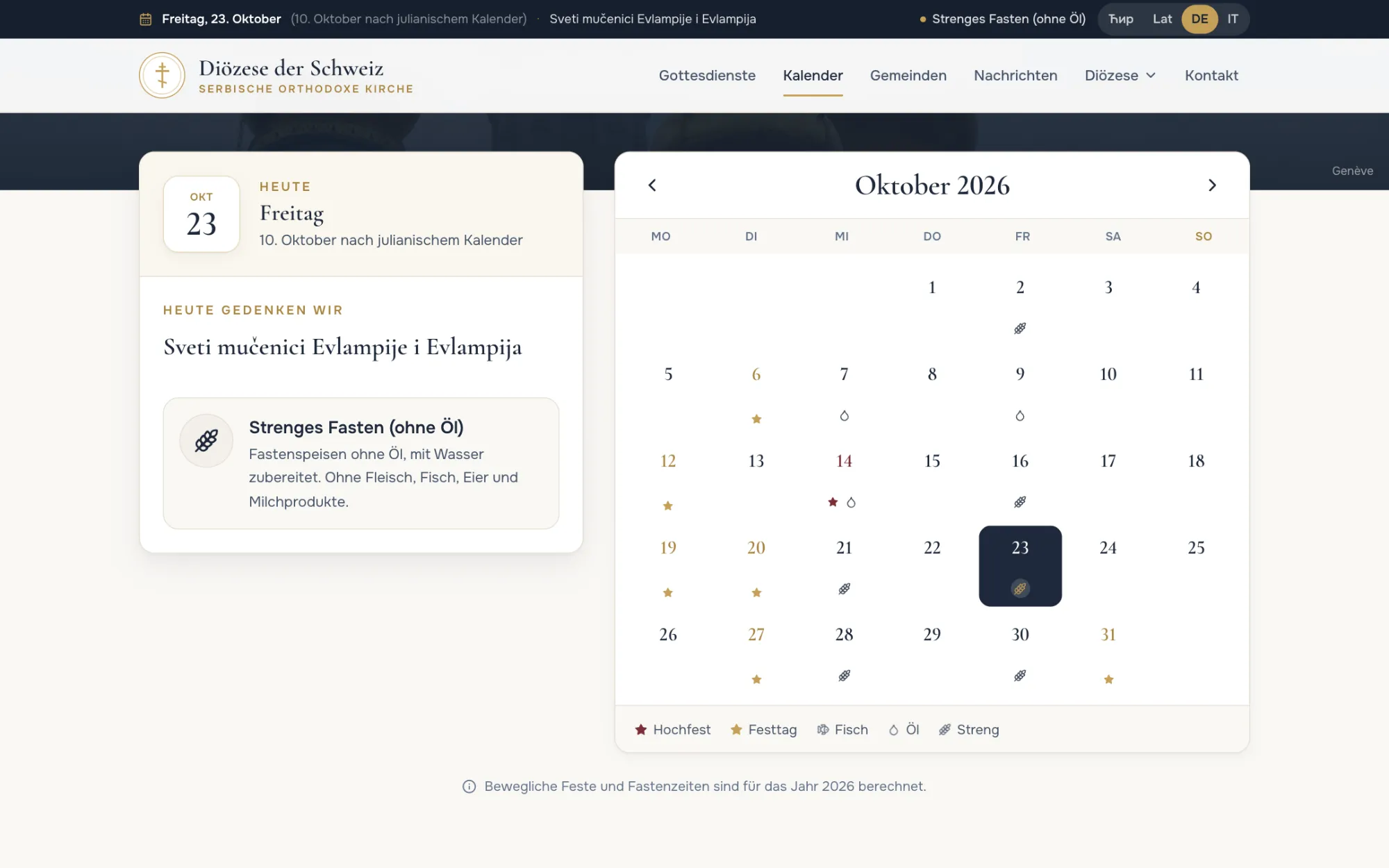Screen dimensions: 1389x868
Task: Click the OKT 23 date badge
Action: [201, 214]
